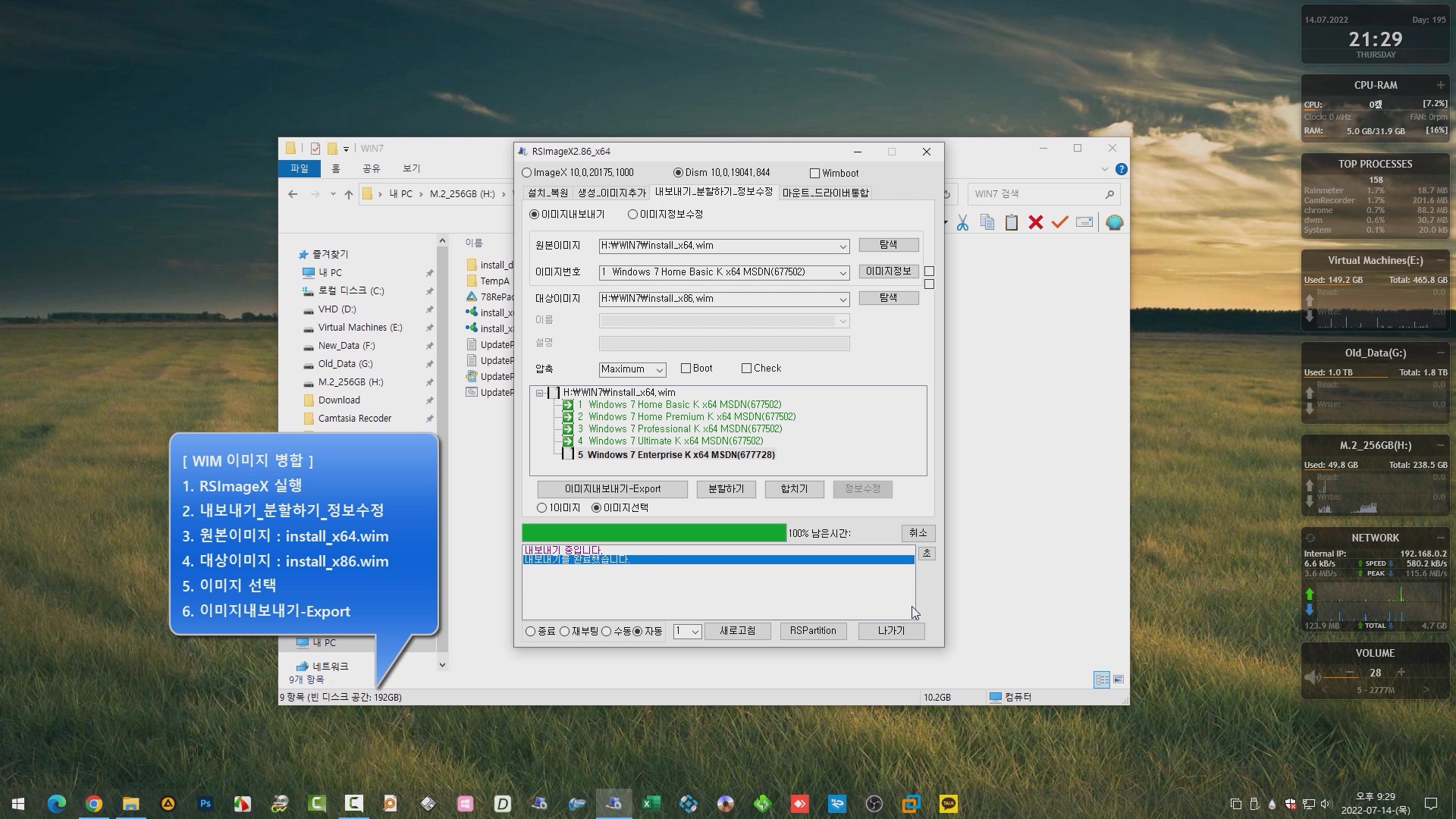Click the Paste clipboard icon in Explorer toolbar
Image resolution: width=1456 pixels, height=819 pixels.
click(x=1011, y=222)
